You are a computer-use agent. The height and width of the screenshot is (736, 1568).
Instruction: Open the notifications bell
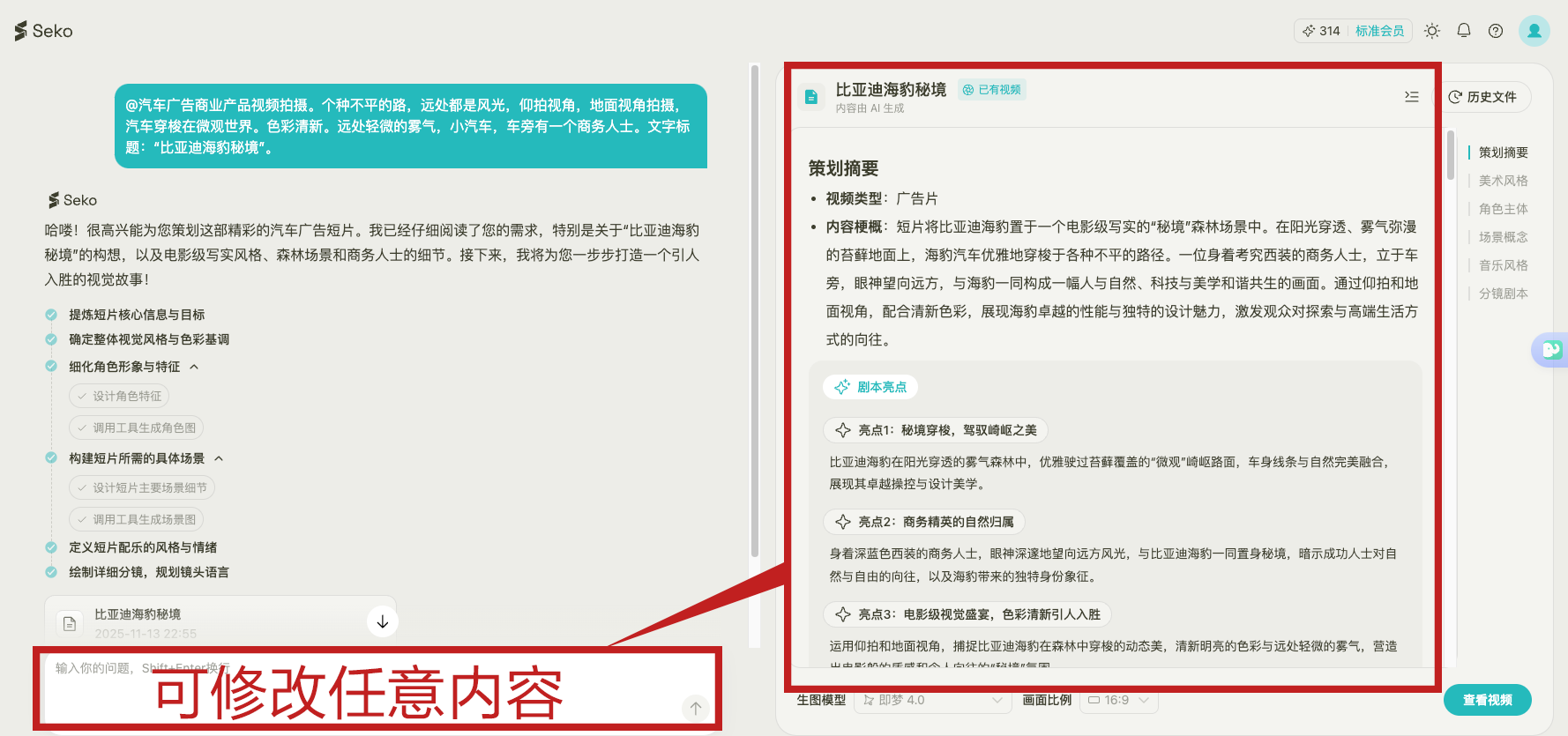[1464, 31]
